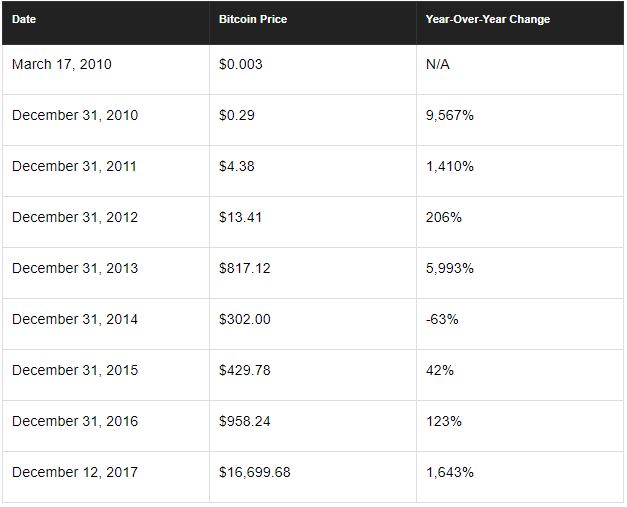This screenshot has height=507, width=627.
Task: Click the December 31, 2012 date
Action: coord(75,217)
